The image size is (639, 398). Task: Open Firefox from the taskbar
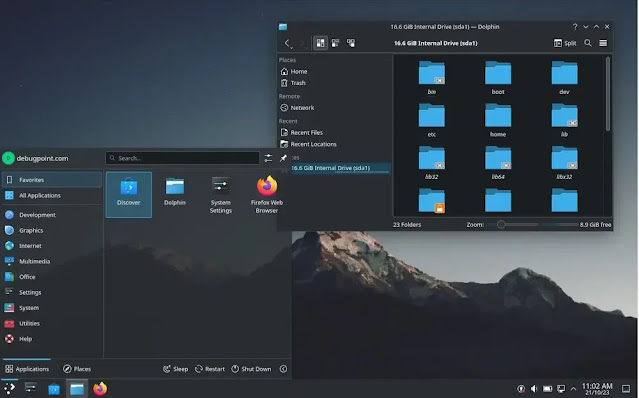coord(100,389)
